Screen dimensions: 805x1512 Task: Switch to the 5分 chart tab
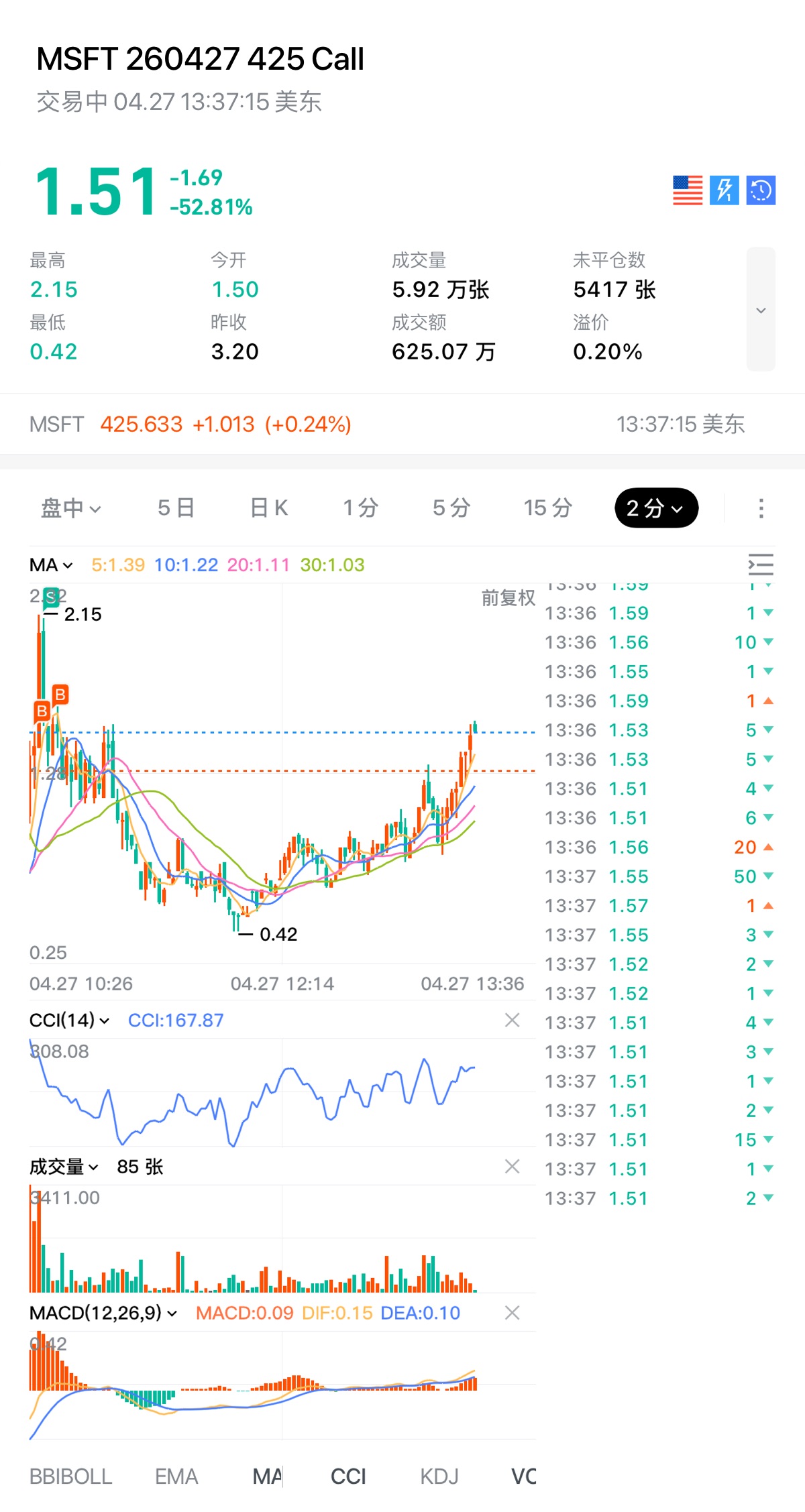click(451, 508)
